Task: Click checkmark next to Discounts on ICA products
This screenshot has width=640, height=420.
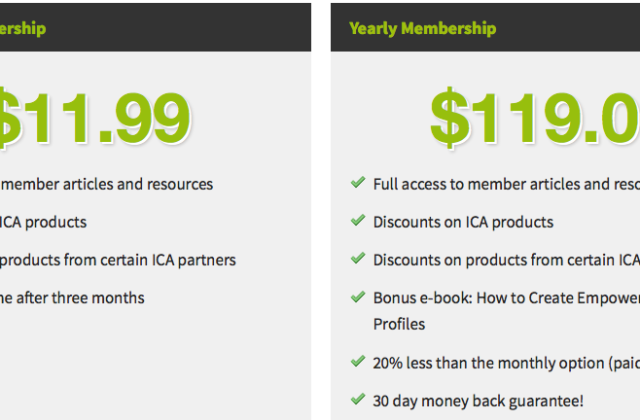Action: pyautogui.click(x=358, y=220)
